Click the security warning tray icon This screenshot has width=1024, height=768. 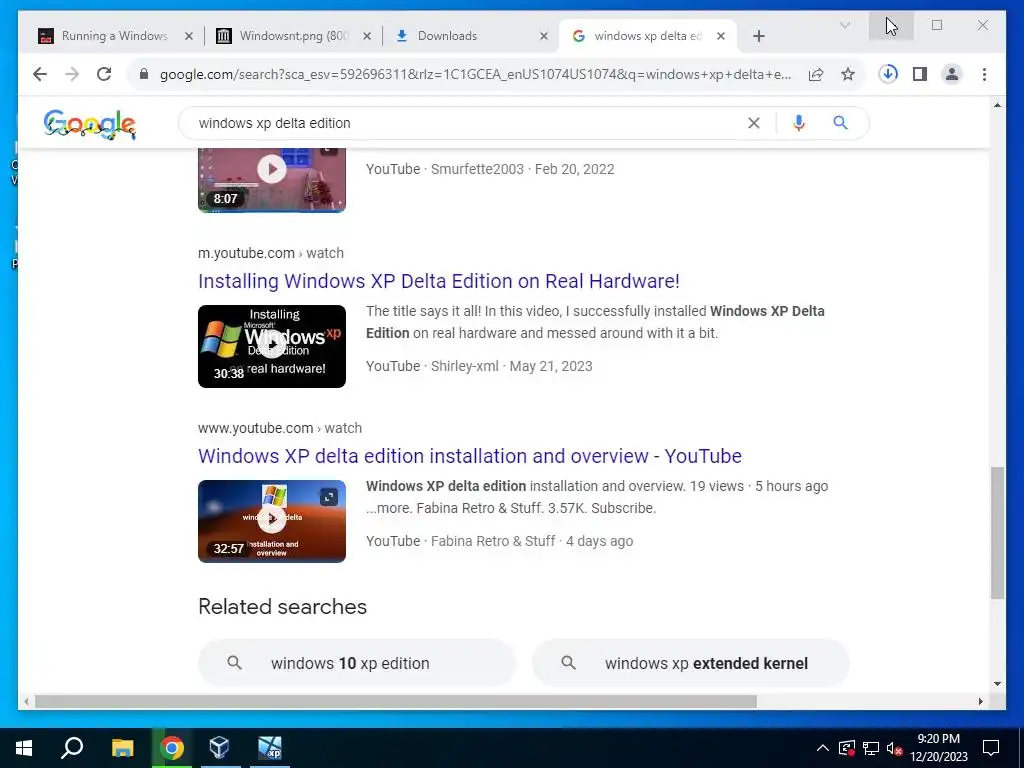[847, 748]
